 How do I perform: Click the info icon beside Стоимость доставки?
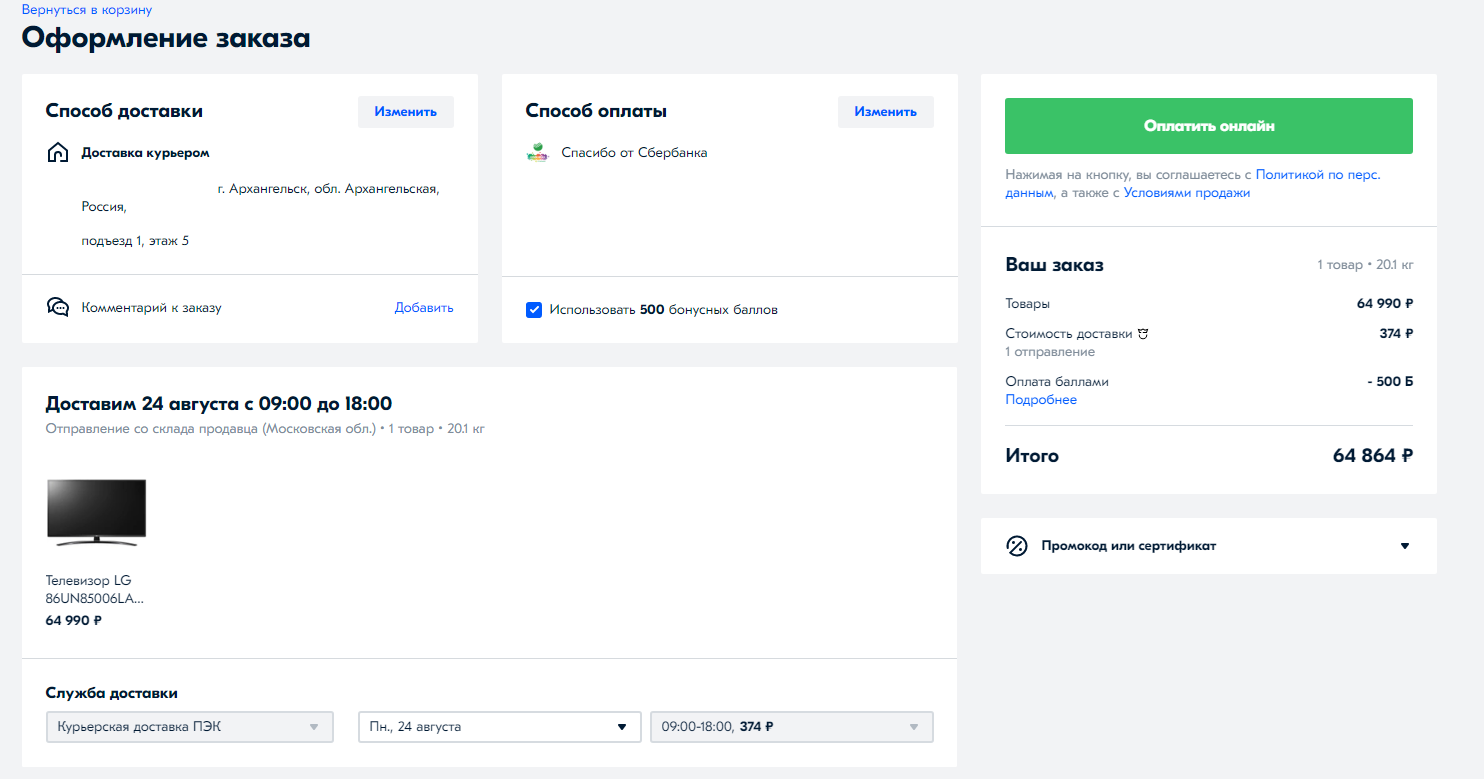tap(1143, 334)
